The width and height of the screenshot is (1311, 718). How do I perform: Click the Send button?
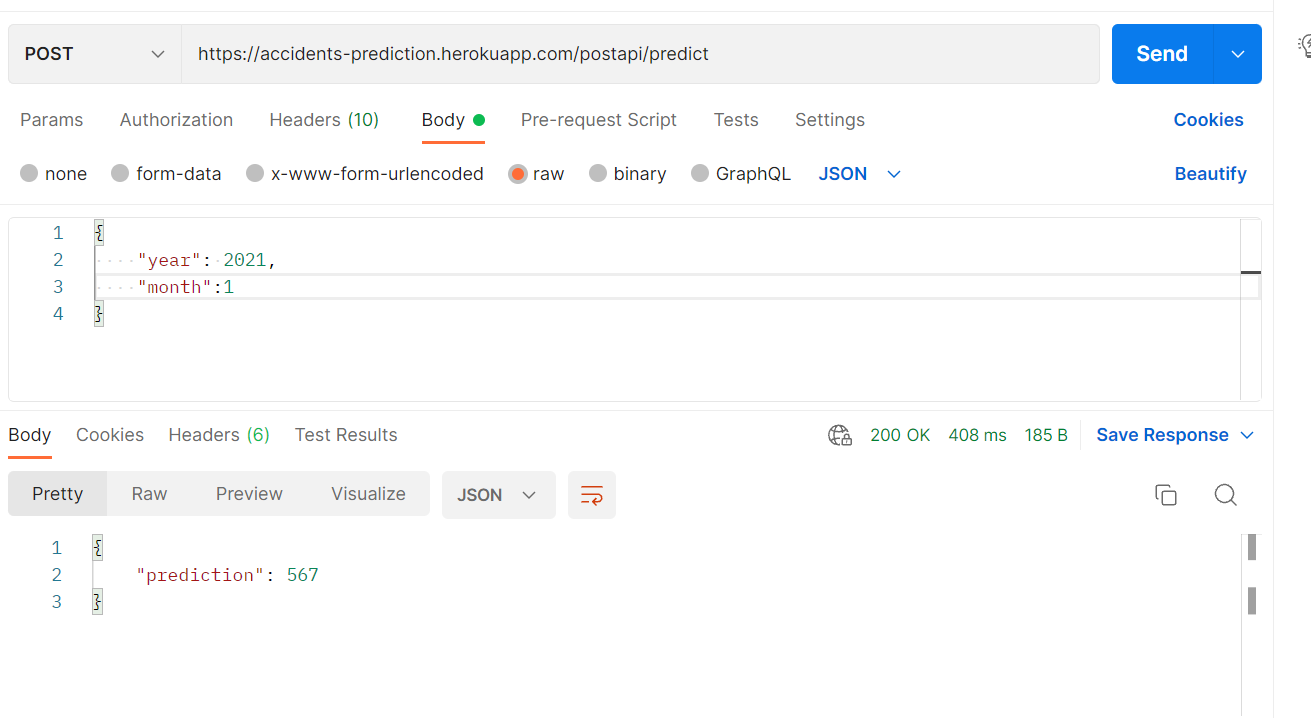[x=1162, y=54]
